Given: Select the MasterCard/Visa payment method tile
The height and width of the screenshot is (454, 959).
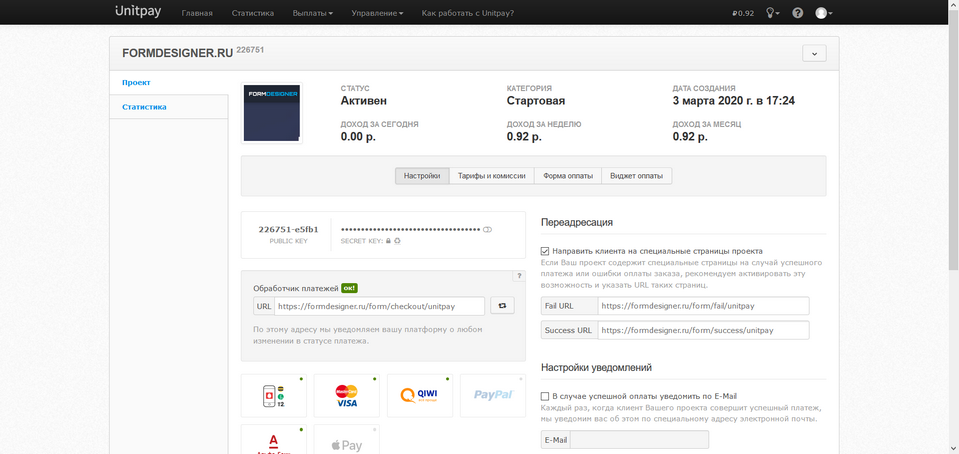Looking at the screenshot, I should [x=346, y=395].
